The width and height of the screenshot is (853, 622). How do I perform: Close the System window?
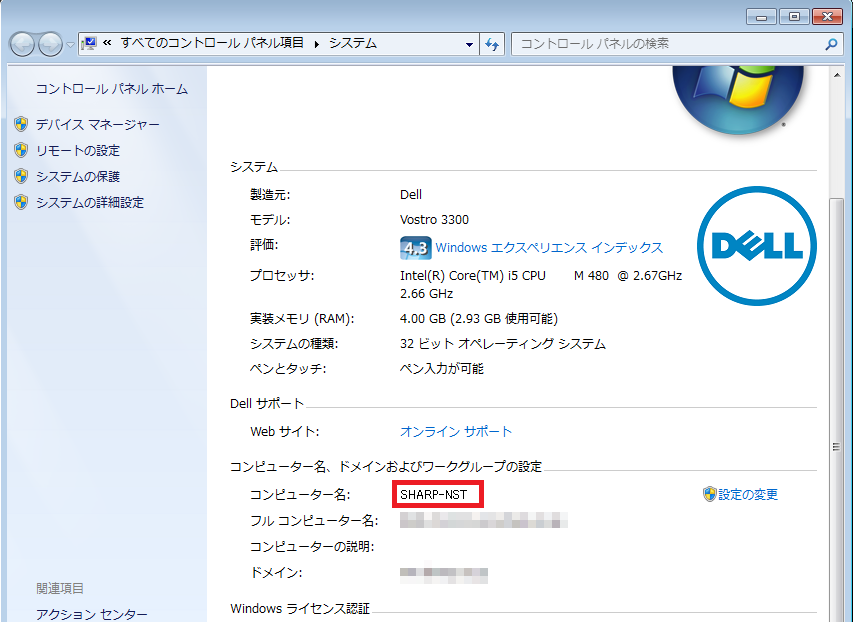(x=827, y=17)
